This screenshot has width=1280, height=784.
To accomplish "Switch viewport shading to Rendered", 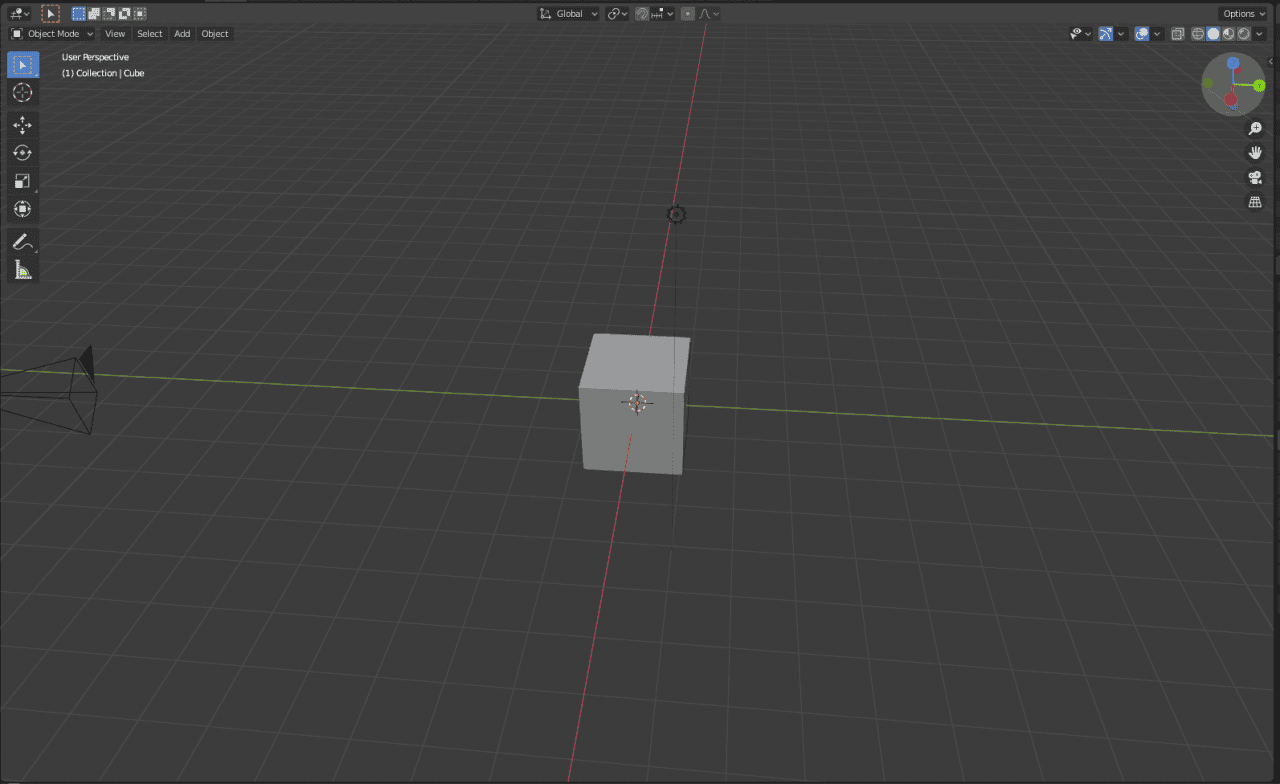I will (x=1243, y=33).
